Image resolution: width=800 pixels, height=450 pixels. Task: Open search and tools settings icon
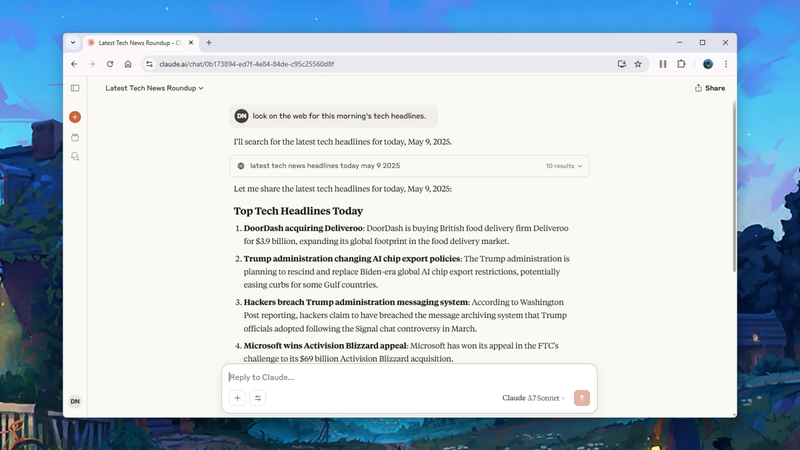click(x=258, y=398)
